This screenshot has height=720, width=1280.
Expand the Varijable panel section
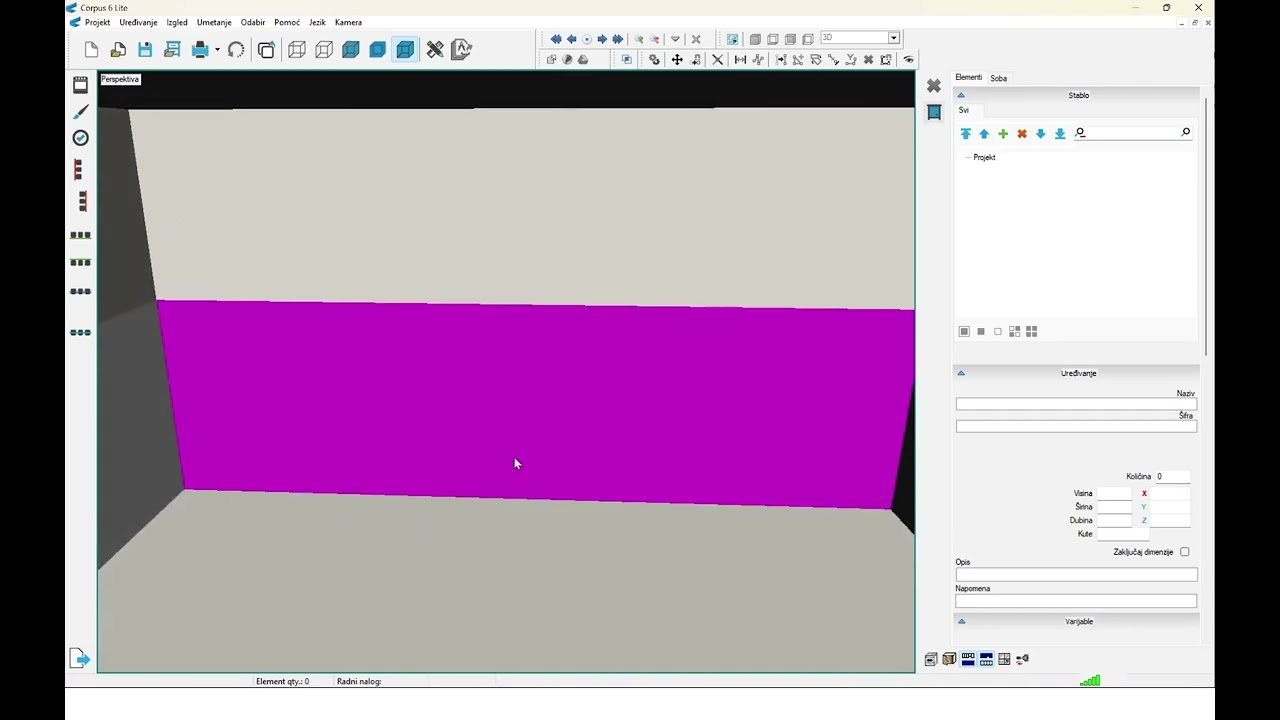click(961, 621)
